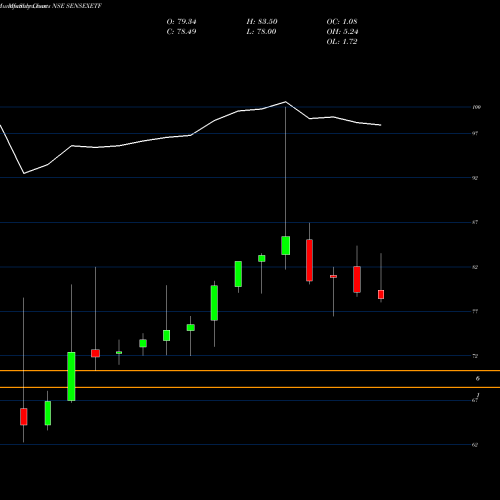This screenshot has width=500, height=500.
Task: Click the peak of the white moving average line
Action: (286, 102)
